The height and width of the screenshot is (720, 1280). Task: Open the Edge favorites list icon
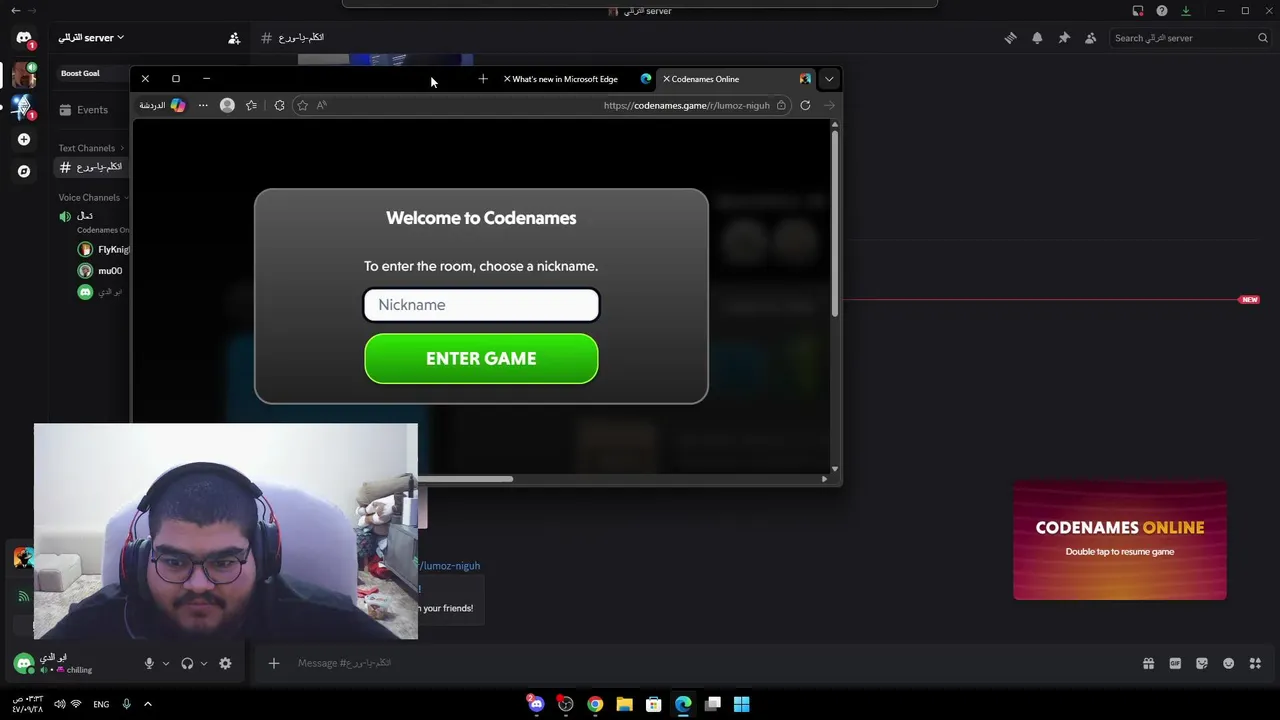(x=251, y=105)
